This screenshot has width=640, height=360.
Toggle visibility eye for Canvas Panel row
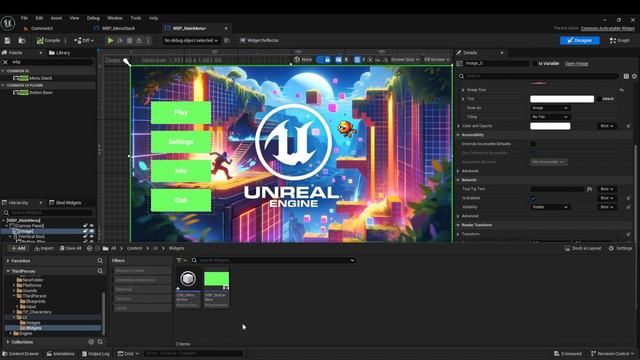tap(91, 226)
